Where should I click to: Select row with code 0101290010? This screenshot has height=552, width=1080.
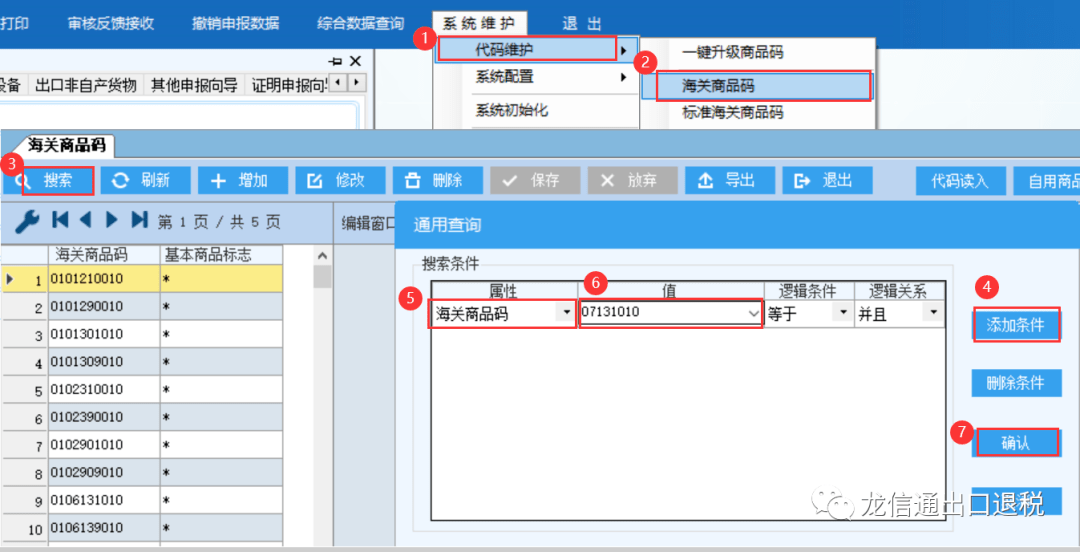tap(141, 306)
